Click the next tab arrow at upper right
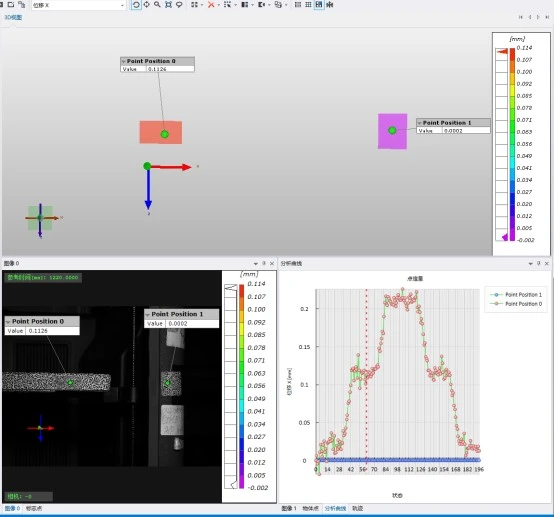 pyautogui.click(x=538, y=17)
